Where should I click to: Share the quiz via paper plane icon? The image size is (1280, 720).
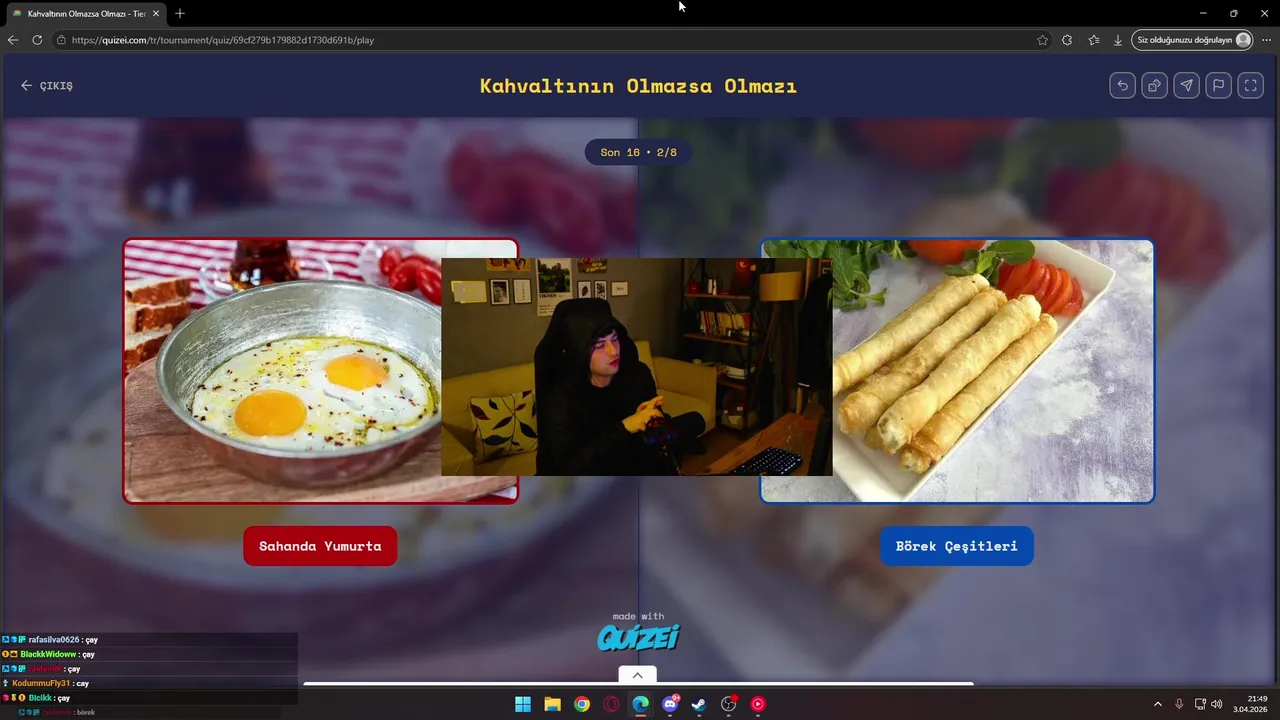1186,85
